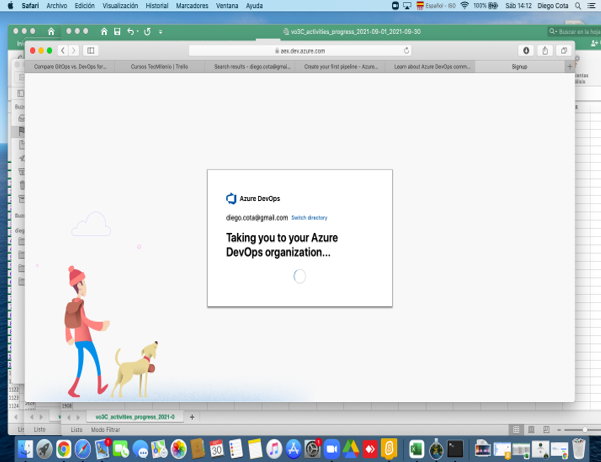Click the Excel home icon in title bar
Screen dimensions: 601x462
pos(104,31)
